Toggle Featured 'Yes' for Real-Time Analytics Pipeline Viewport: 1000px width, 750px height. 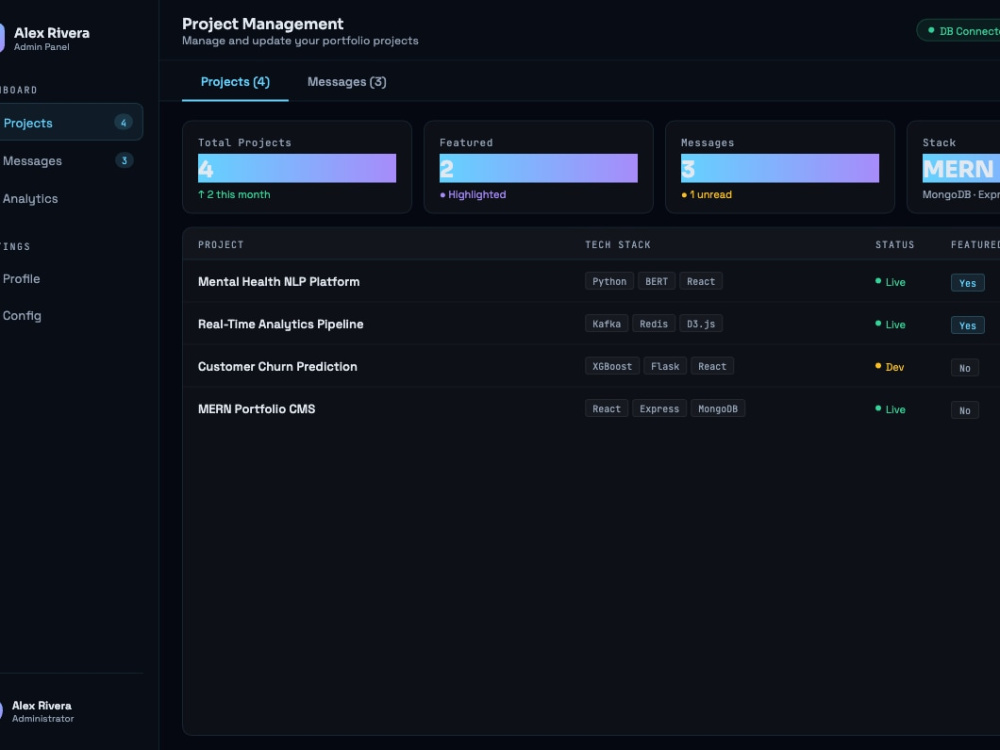tap(967, 325)
